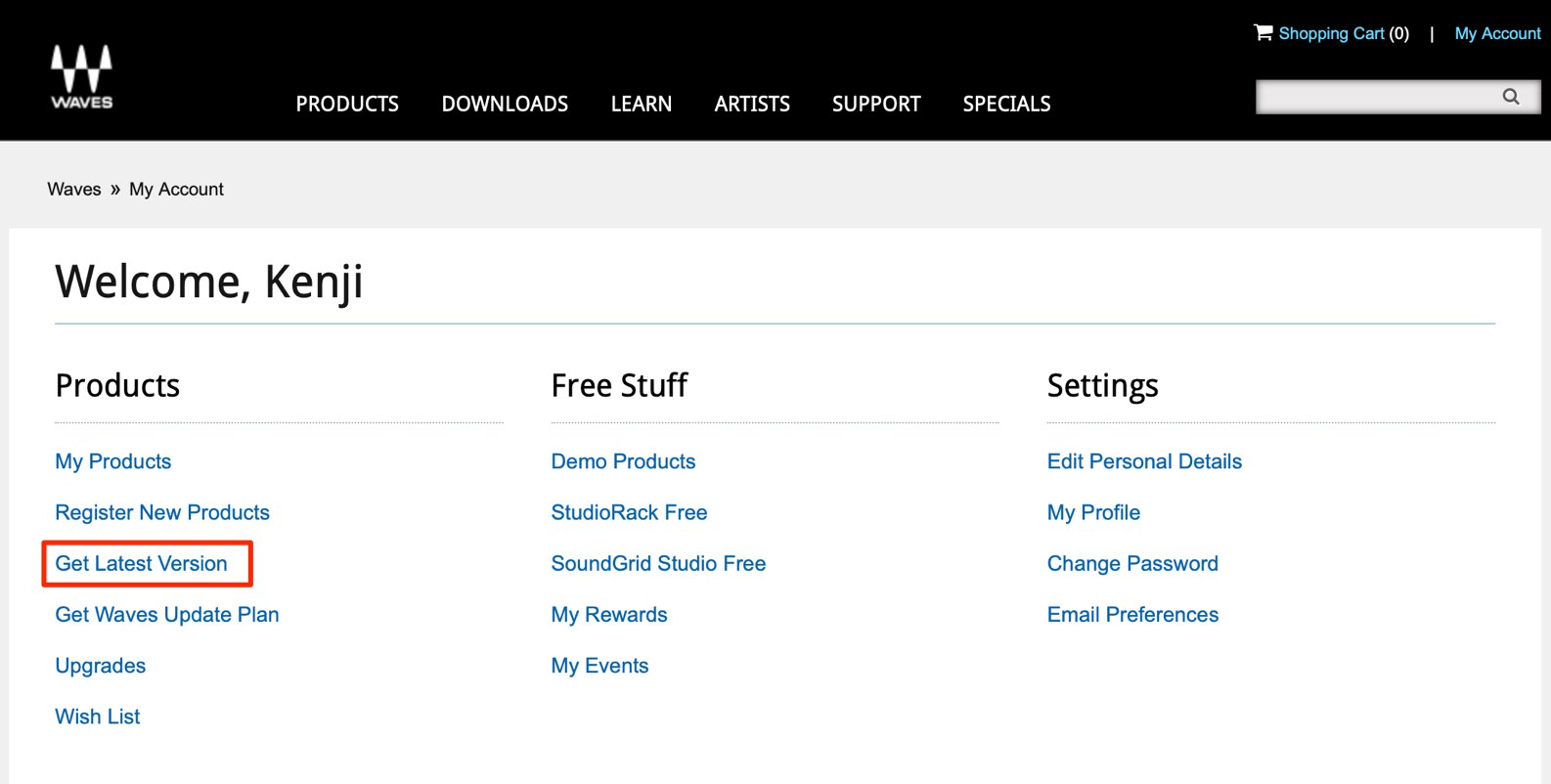The width and height of the screenshot is (1551, 784).
Task: Click Get Latest Version link
Action: pos(141,563)
